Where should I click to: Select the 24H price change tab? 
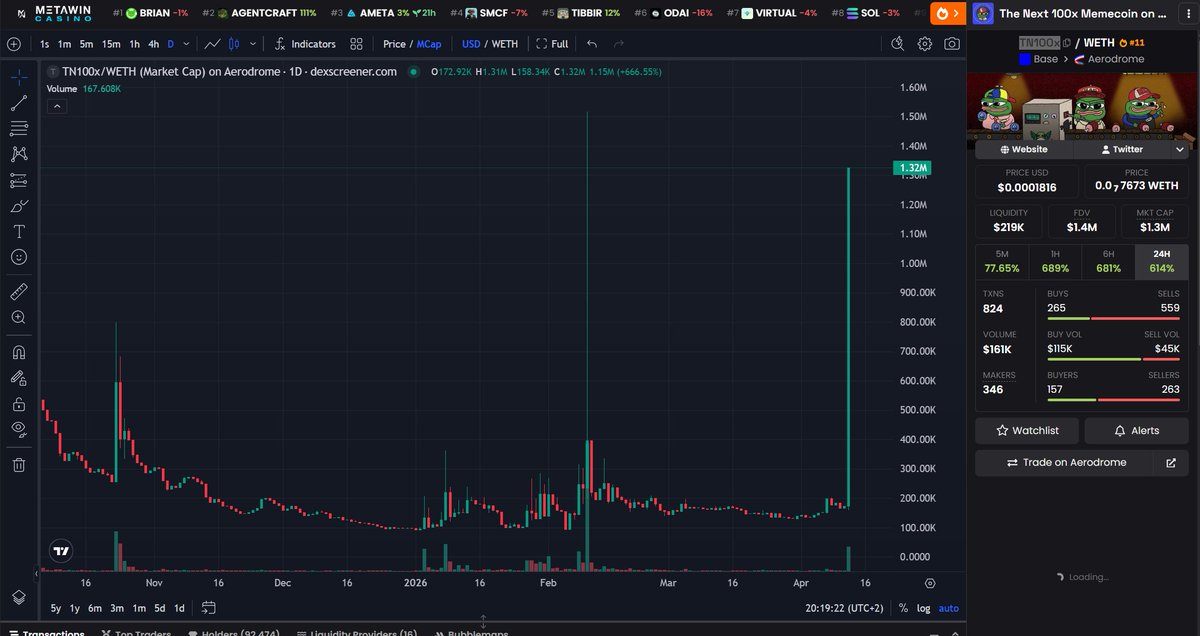click(1161, 261)
